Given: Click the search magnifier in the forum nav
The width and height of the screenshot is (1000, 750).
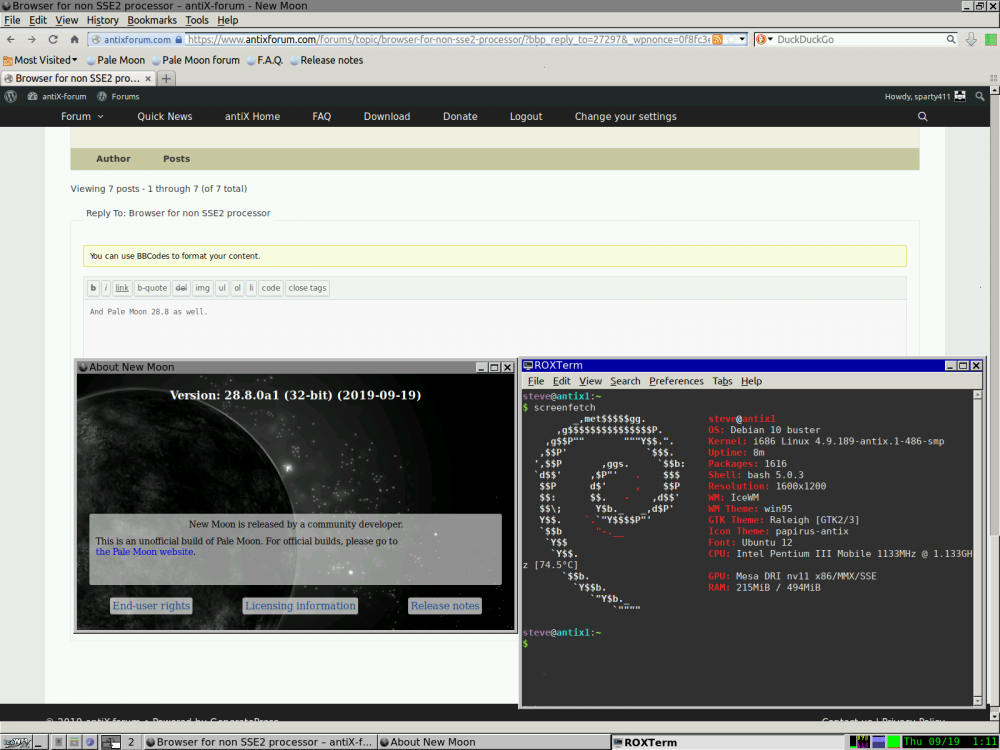Looking at the screenshot, I should point(922,117).
